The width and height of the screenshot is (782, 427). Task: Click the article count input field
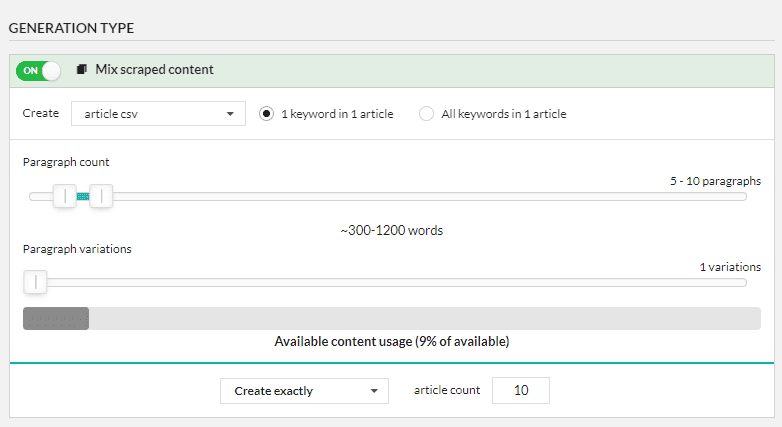point(521,390)
